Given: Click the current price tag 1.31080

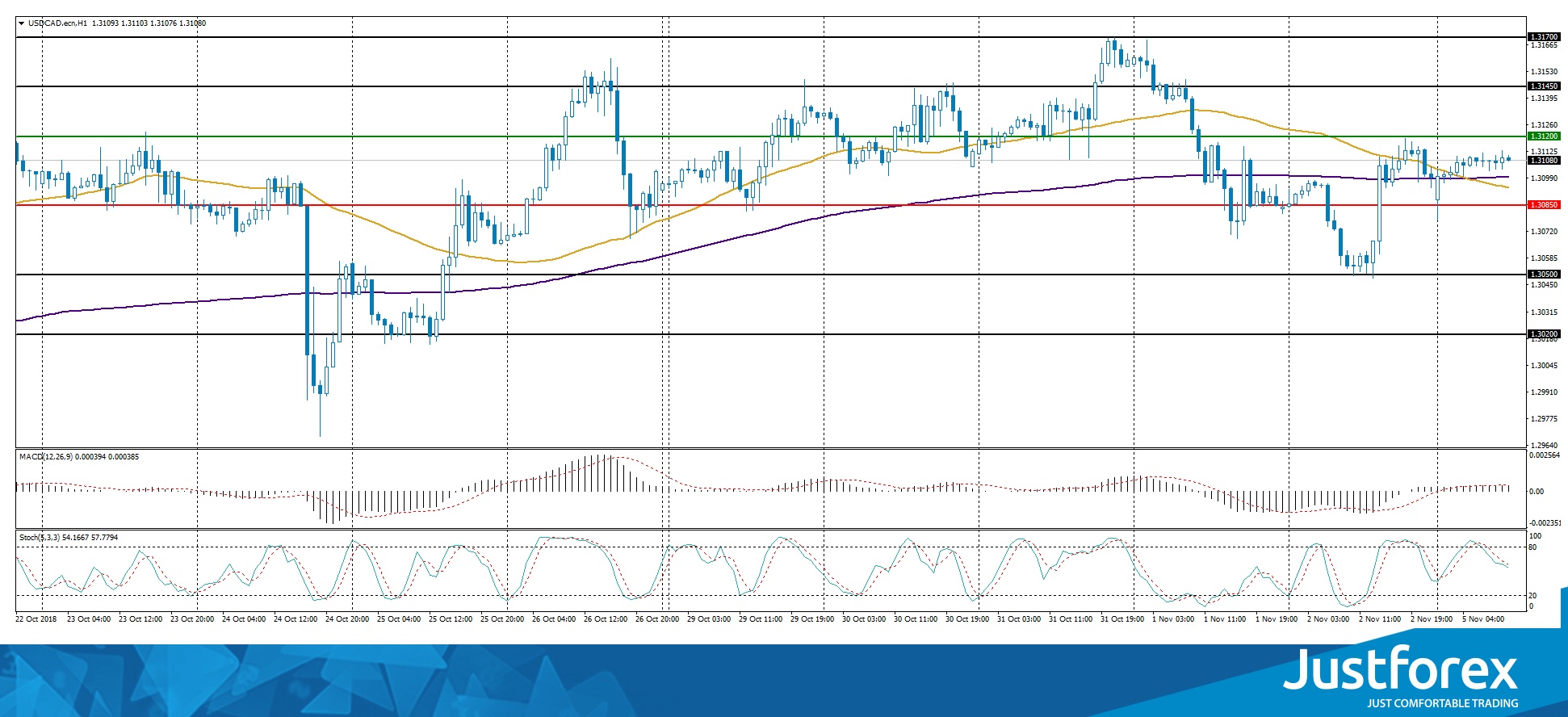Looking at the screenshot, I should [x=1544, y=161].
